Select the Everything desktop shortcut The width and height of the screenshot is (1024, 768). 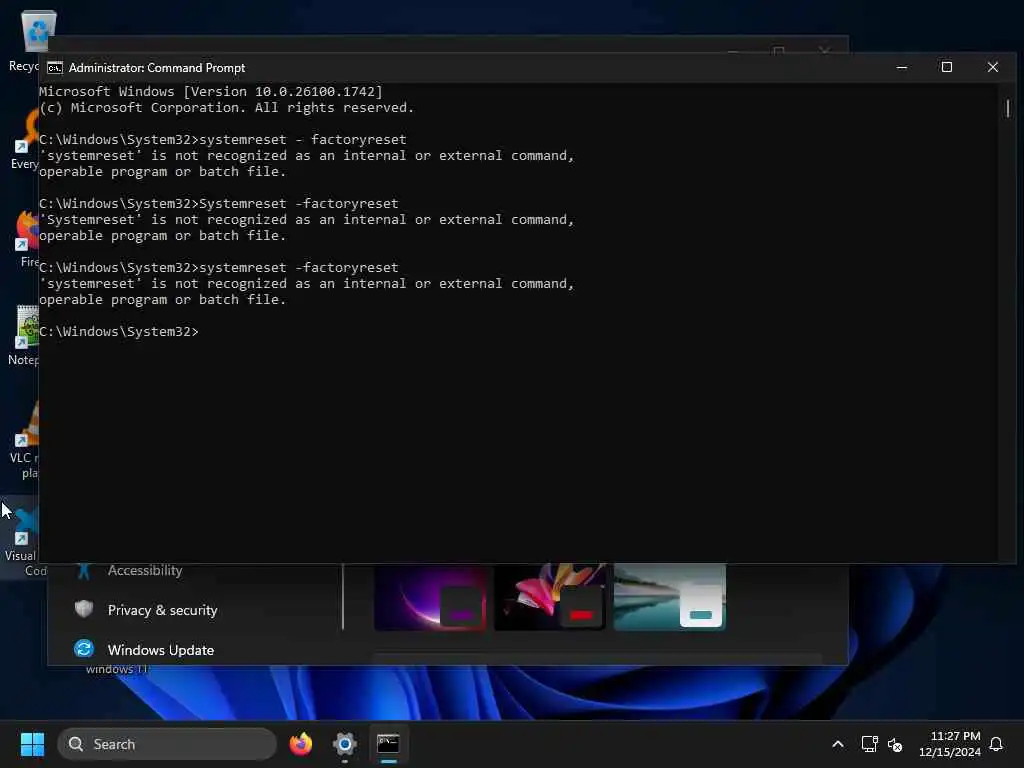[25, 139]
